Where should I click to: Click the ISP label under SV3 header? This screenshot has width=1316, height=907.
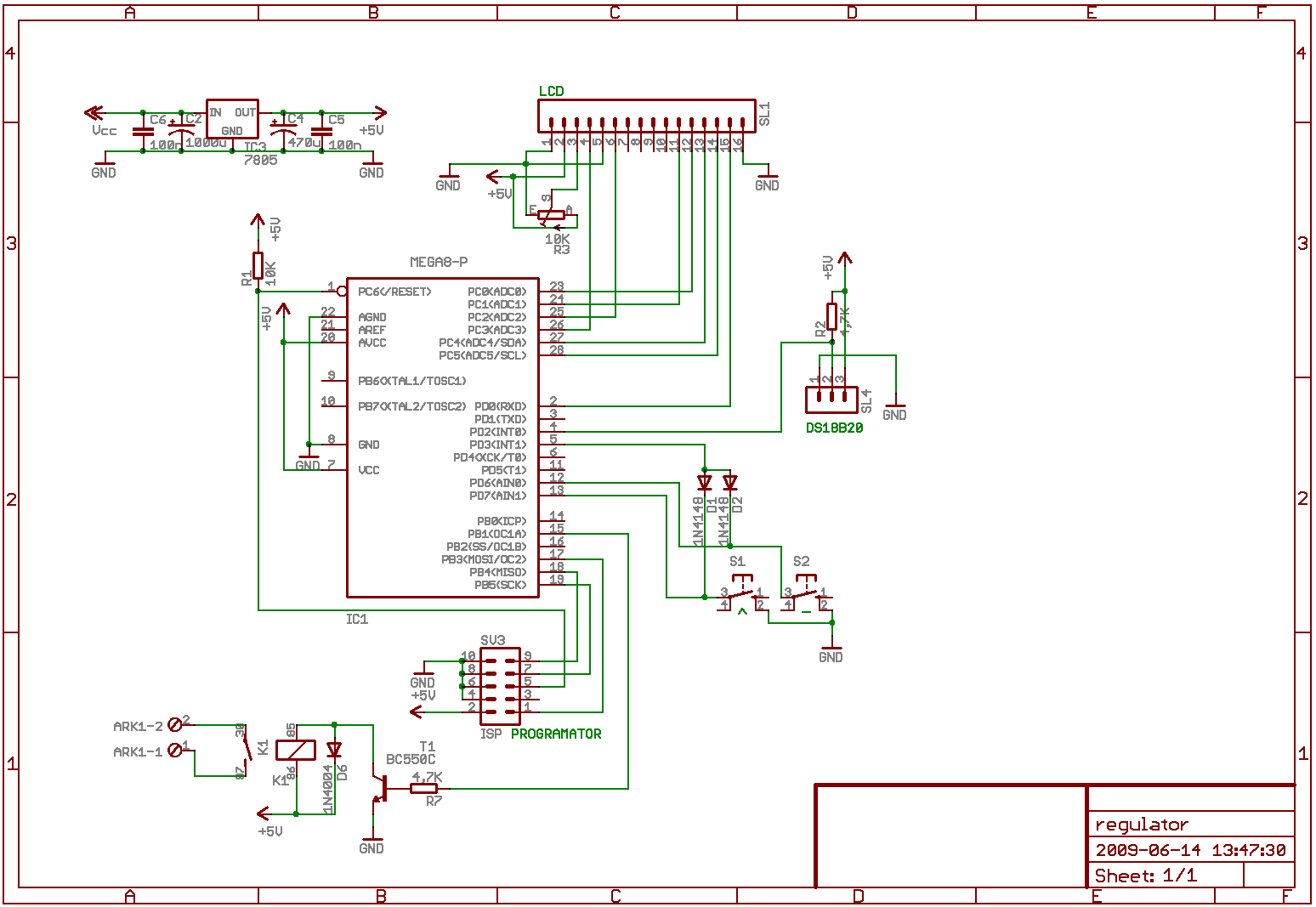(x=491, y=734)
